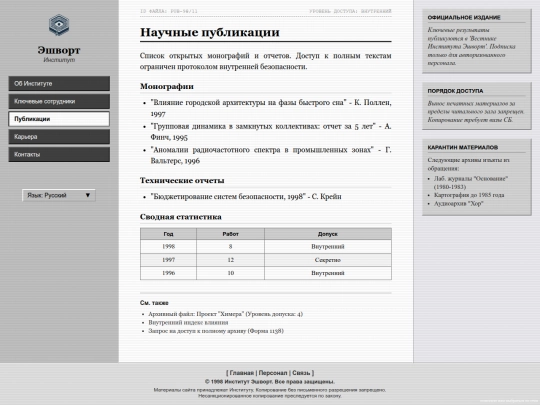540x405 pixels.
Task: Open the Контакты page
Action: [x=59, y=154]
